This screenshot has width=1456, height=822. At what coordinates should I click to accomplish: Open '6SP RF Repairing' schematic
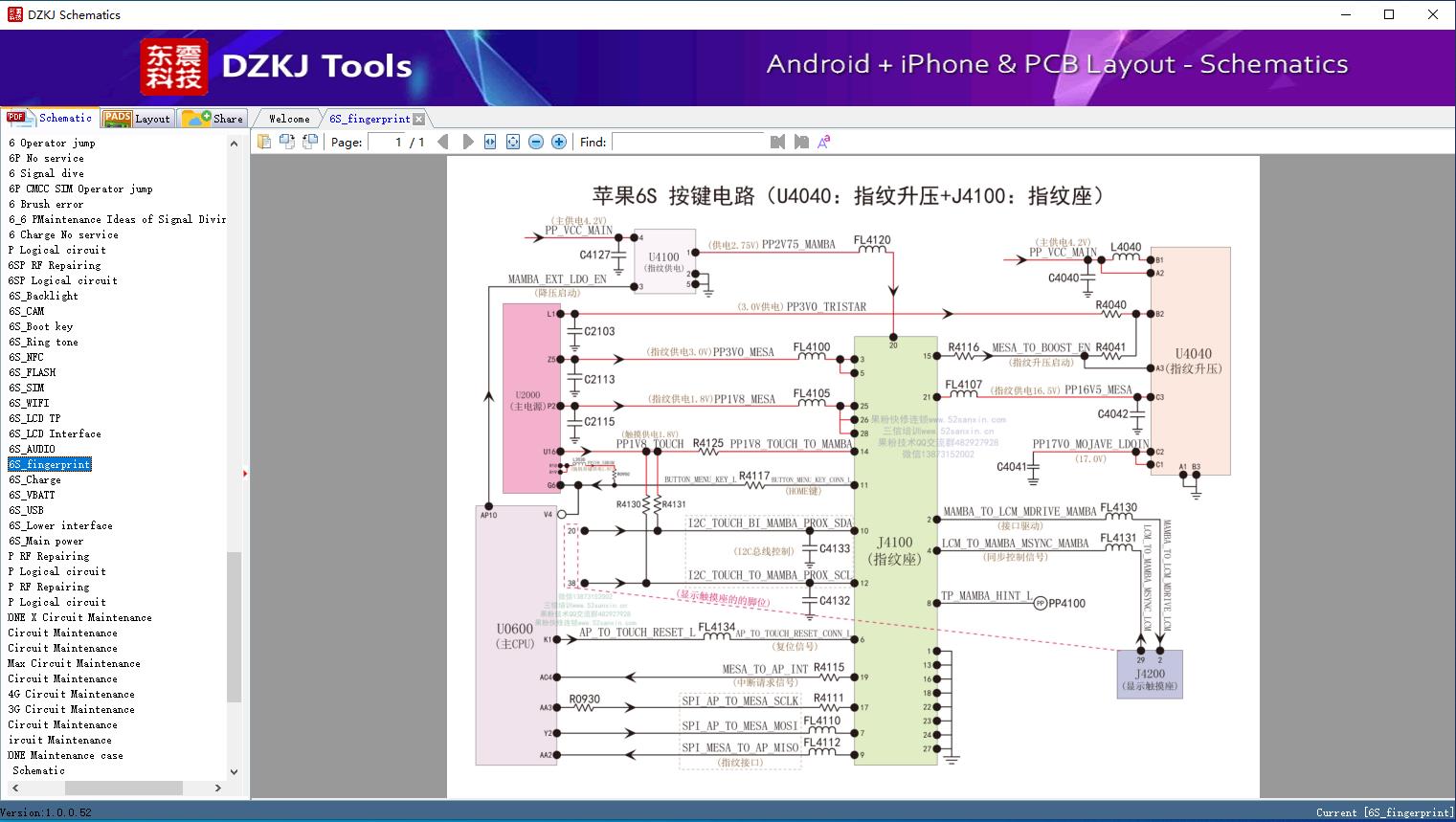55,265
